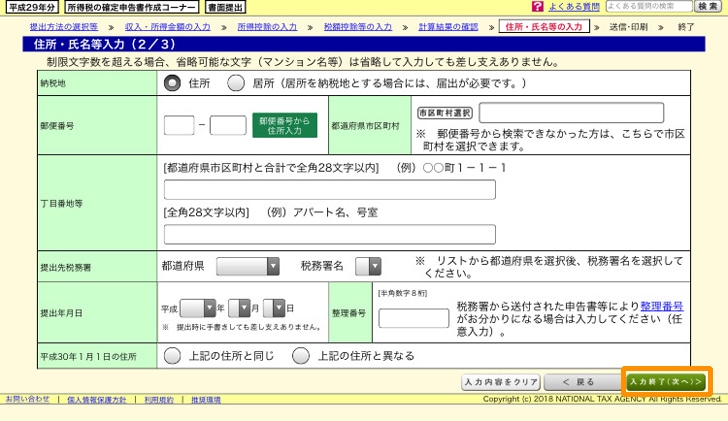The width and height of the screenshot is (728, 421).
Task: Click the FAQ search input field
Action: pyautogui.click(x=649, y=6)
